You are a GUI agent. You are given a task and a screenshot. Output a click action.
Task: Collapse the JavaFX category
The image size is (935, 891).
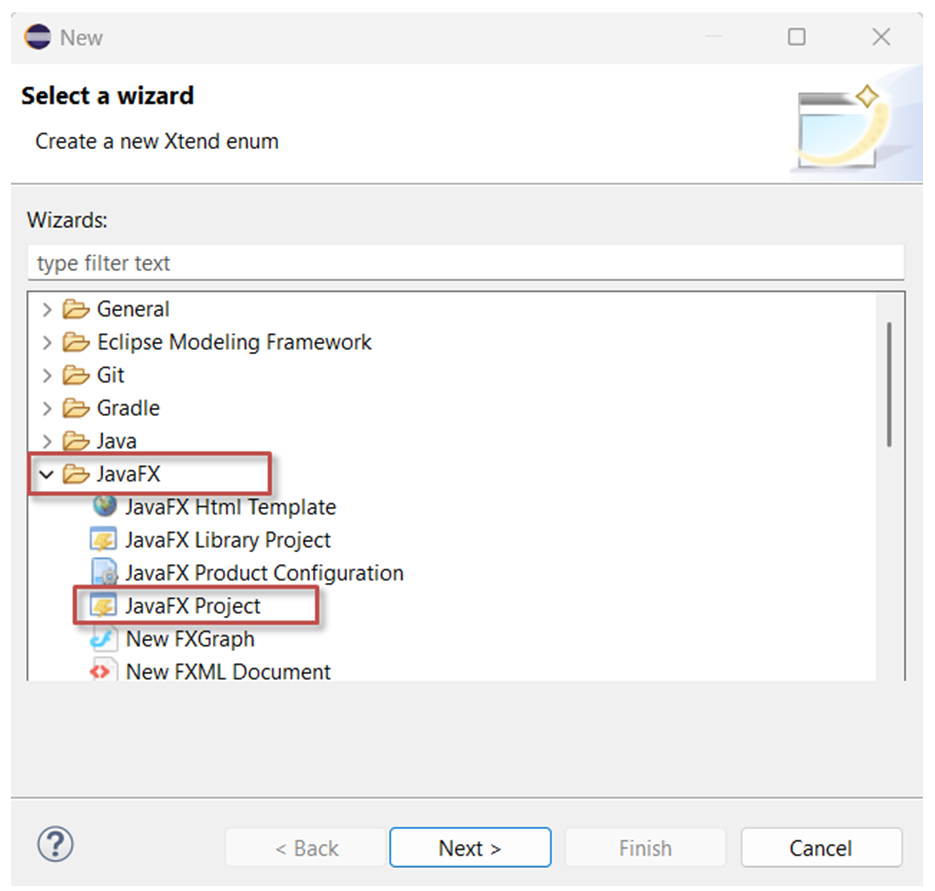(x=46, y=474)
